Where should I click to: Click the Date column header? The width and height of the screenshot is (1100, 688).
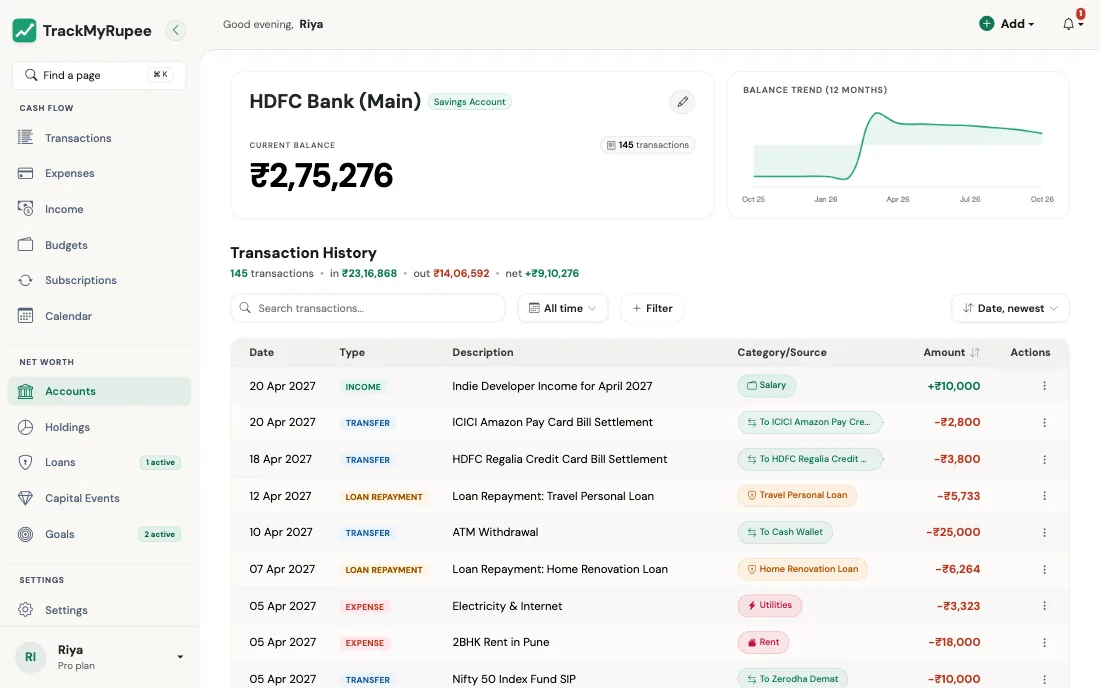pos(262,353)
